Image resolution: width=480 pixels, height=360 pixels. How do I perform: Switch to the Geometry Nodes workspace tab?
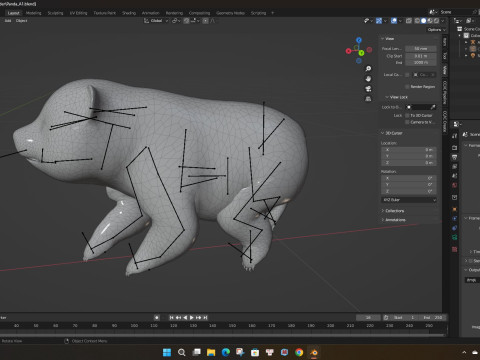click(x=230, y=13)
